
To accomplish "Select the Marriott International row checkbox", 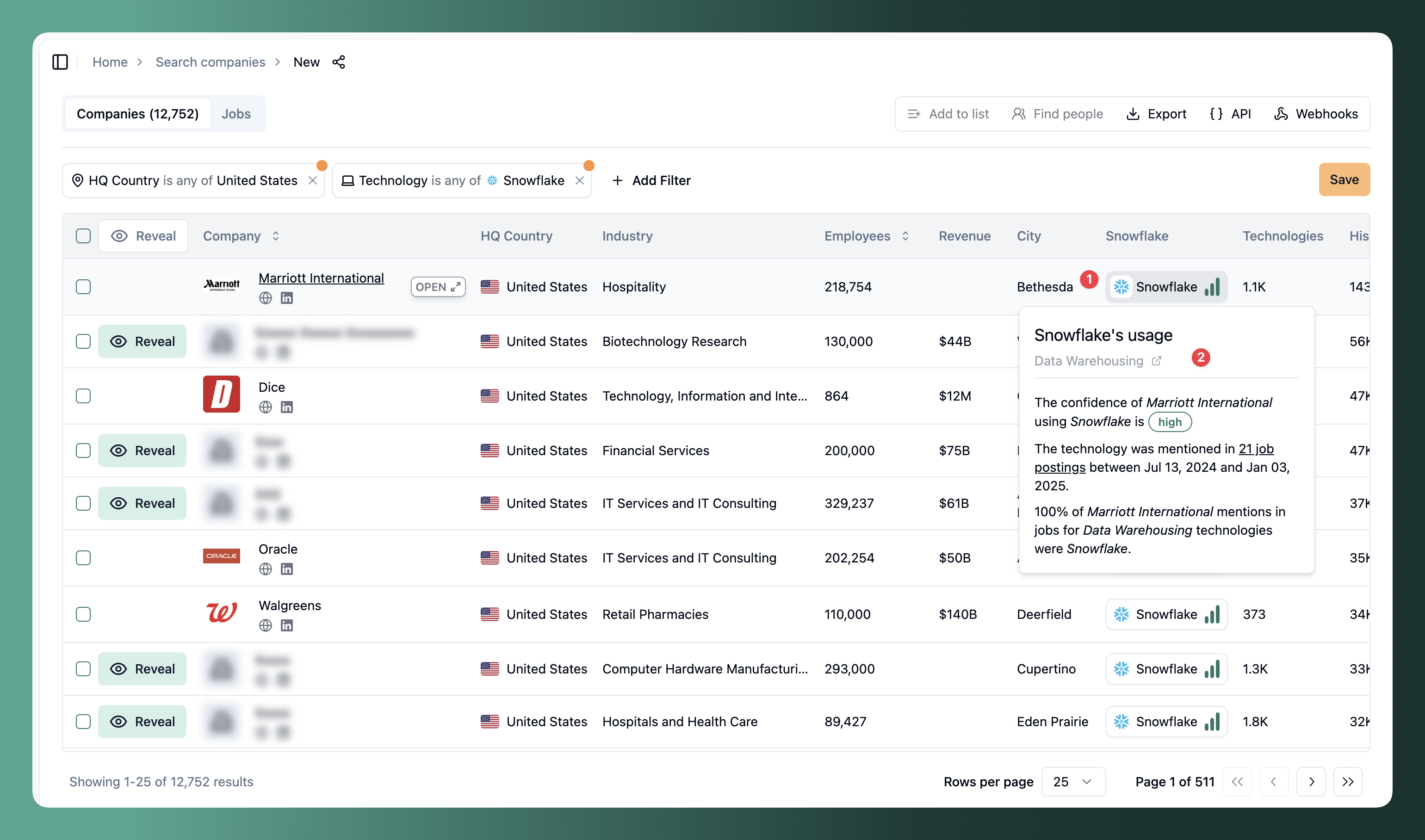I will (x=83, y=287).
